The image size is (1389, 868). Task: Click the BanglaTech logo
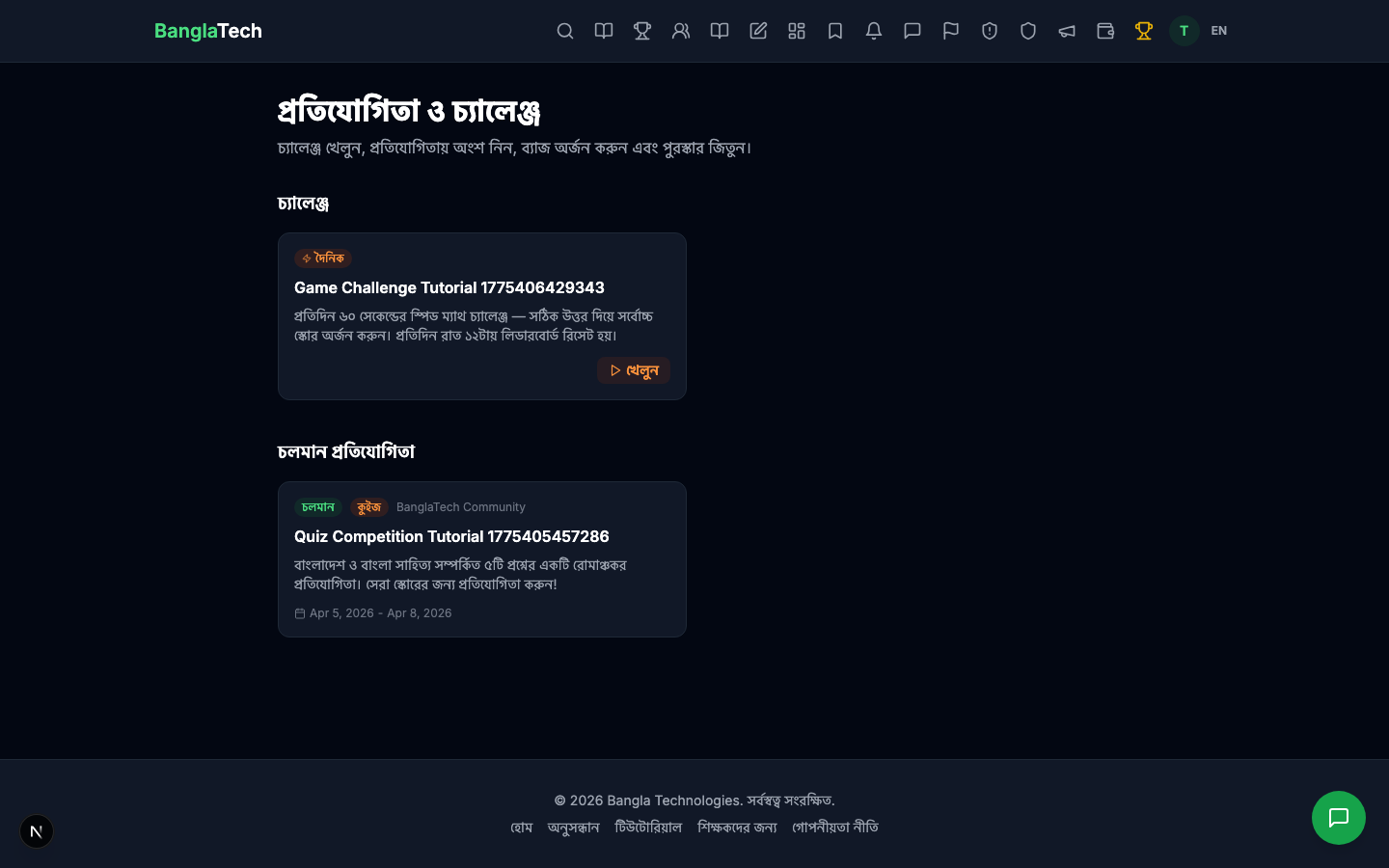(208, 31)
